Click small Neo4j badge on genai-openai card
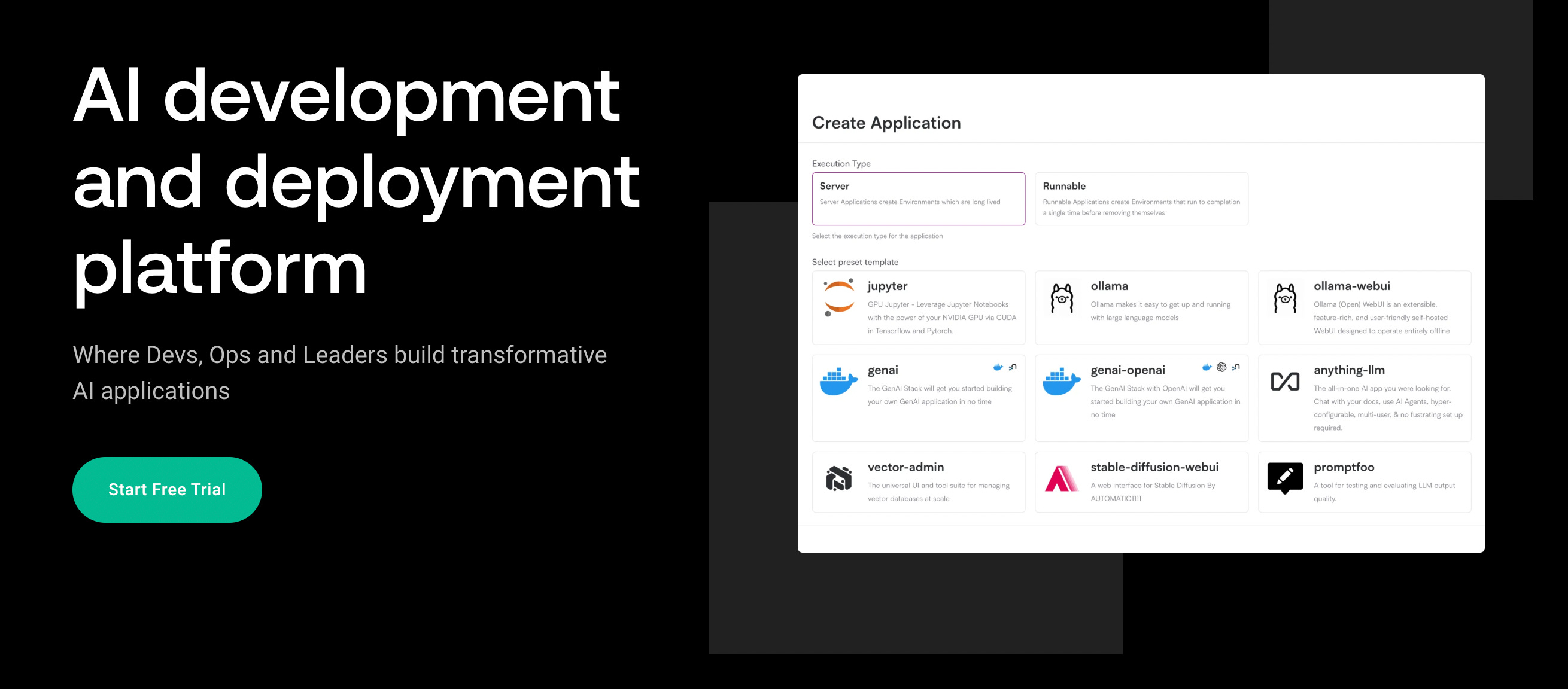This screenshot has width=1568, height=689. (x=1236, y=367)
